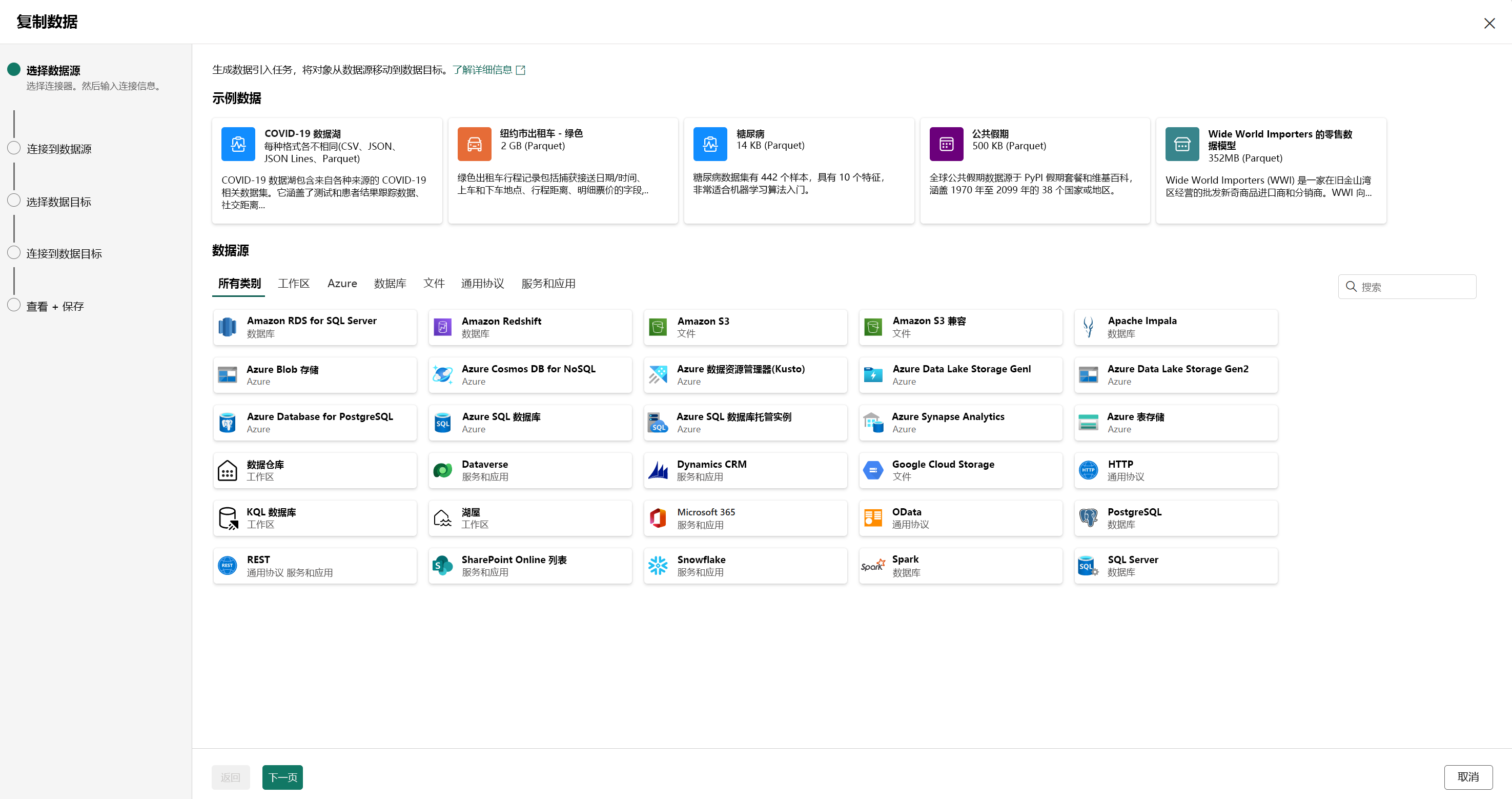Select the 查看 + 保存 step circle
Image resolution: width=1512 pixels, height=799 pixels.
point(14,305)
